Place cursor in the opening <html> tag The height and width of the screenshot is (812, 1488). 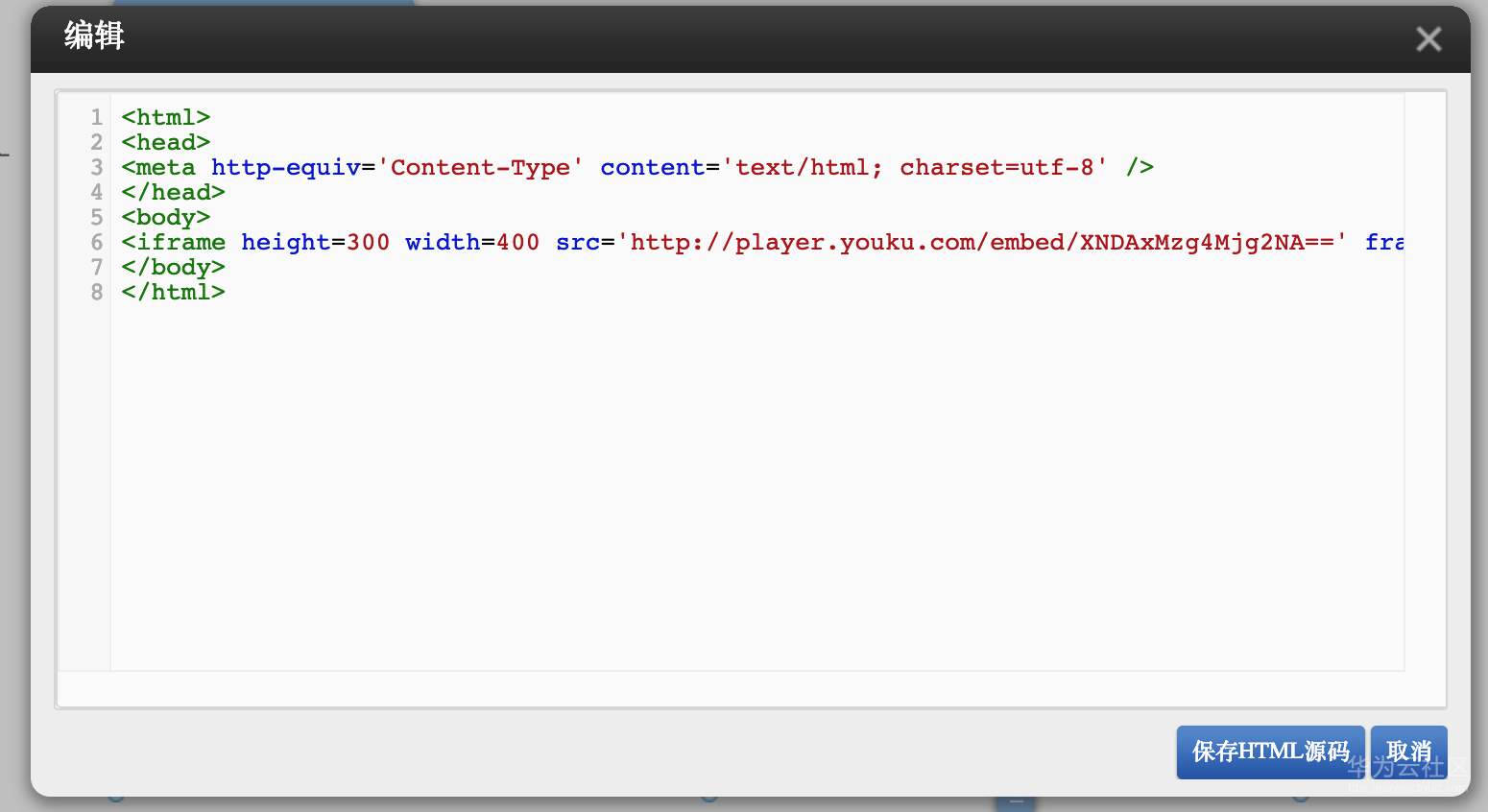[x=165, y=117]
